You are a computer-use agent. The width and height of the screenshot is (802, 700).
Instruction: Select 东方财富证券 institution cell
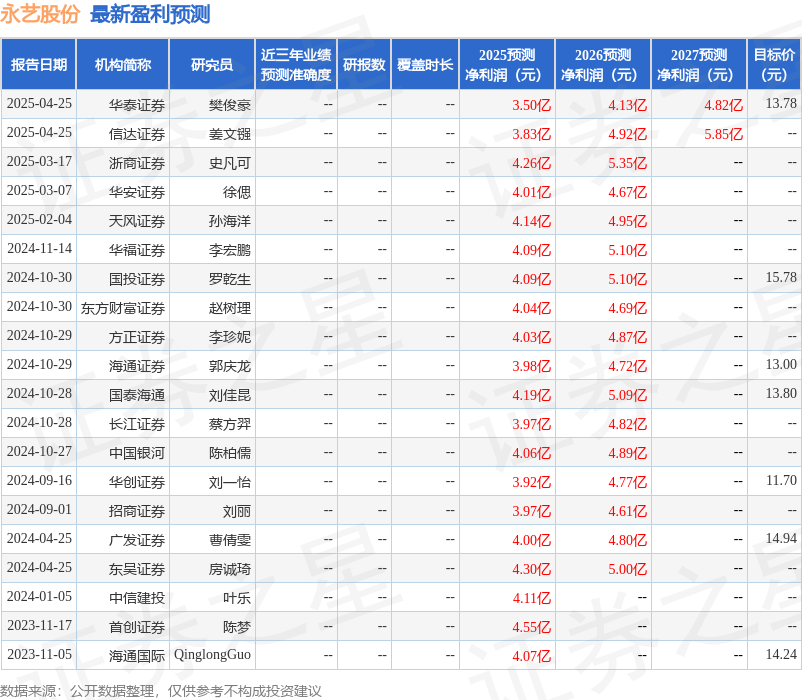pos(123,308)
